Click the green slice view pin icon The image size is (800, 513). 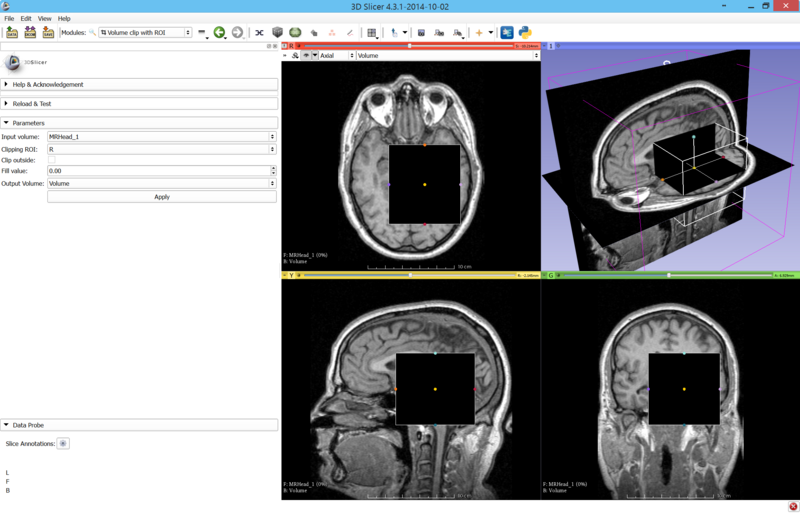coord(544,275)
